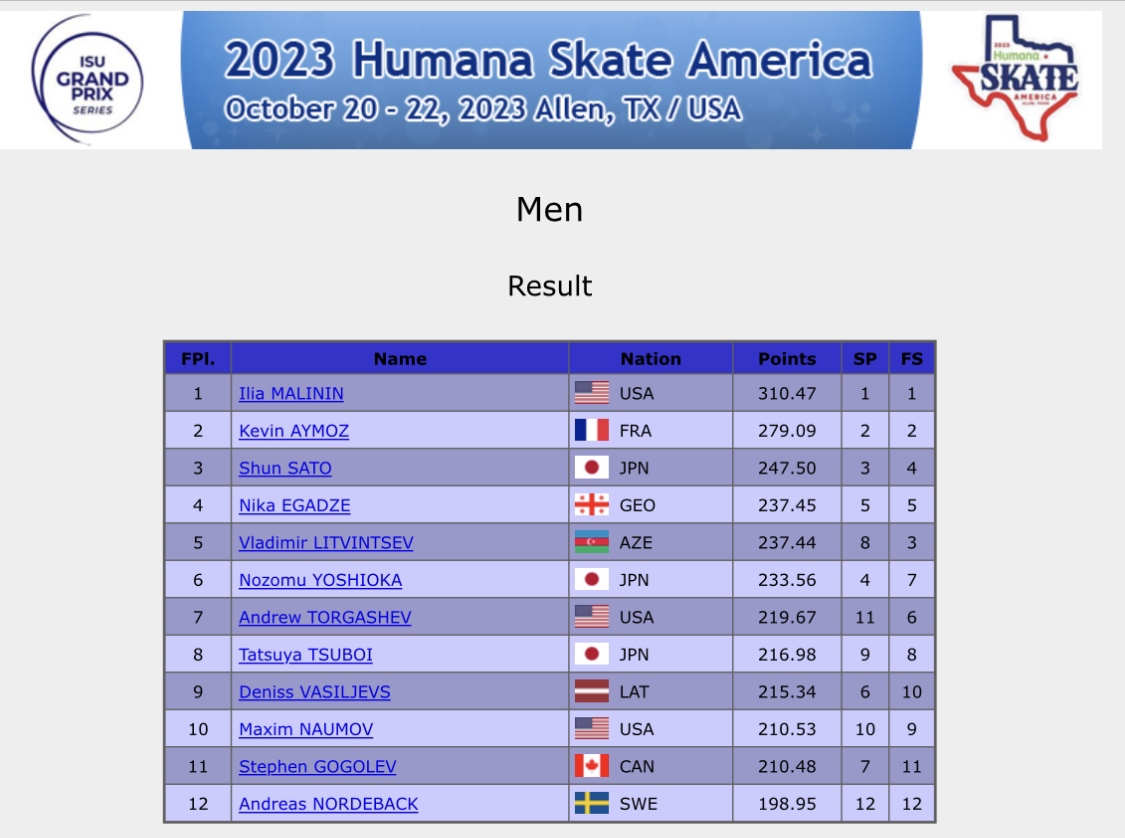Open Deniss VASILJEVS skater page
The image size is (1125, 838).
314,692
